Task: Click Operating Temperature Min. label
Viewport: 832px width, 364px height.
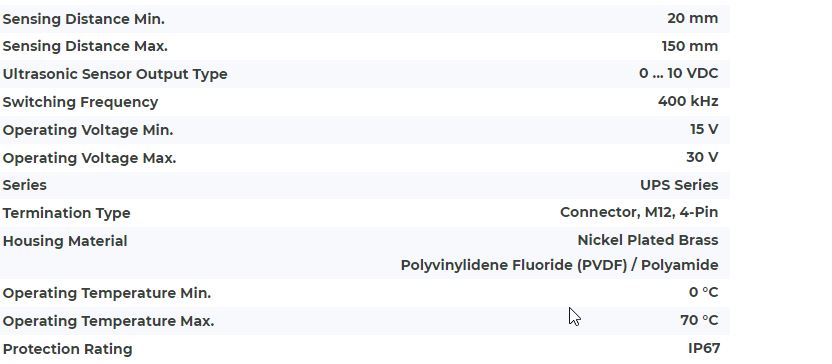Action: 107,293
